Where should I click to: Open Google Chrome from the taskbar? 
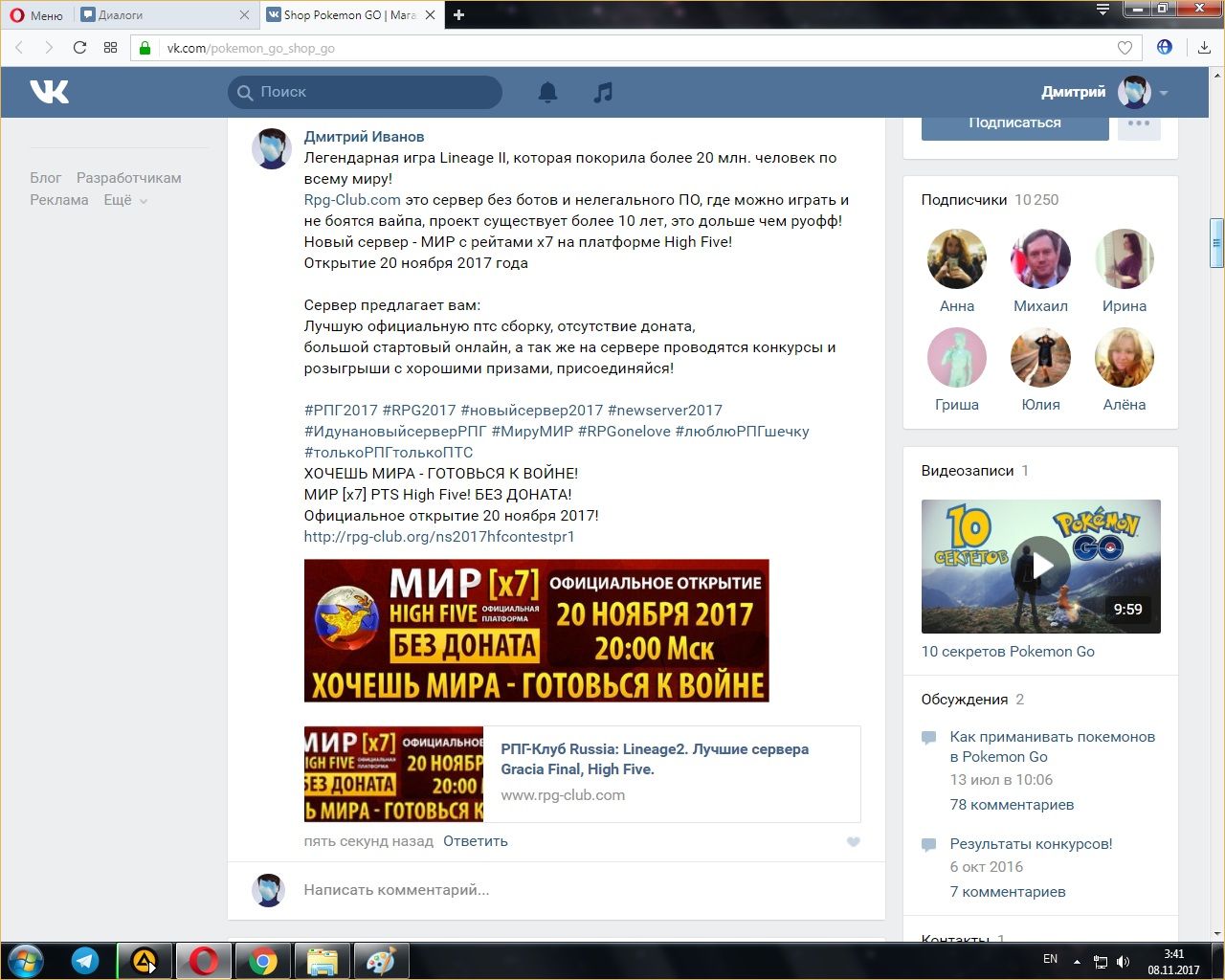click(x=263, y=961)
